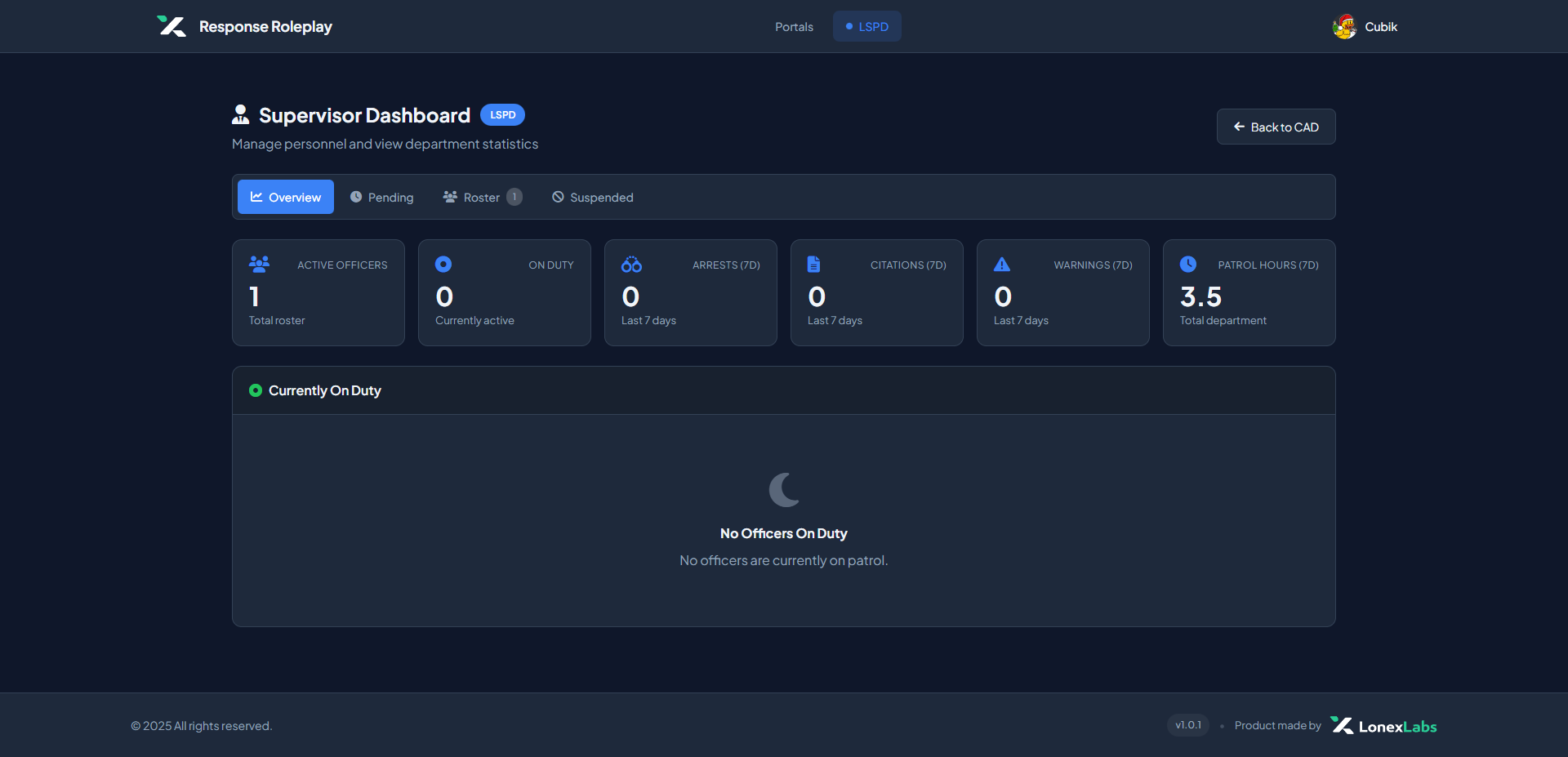1568x757 pixels.
Task: Click the Response Roleplay logo icon
Action: tap(171, 26)
